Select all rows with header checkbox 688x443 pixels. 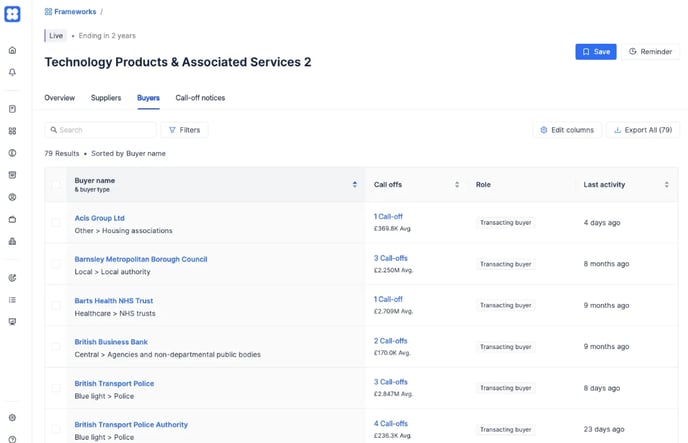[56, 185]
